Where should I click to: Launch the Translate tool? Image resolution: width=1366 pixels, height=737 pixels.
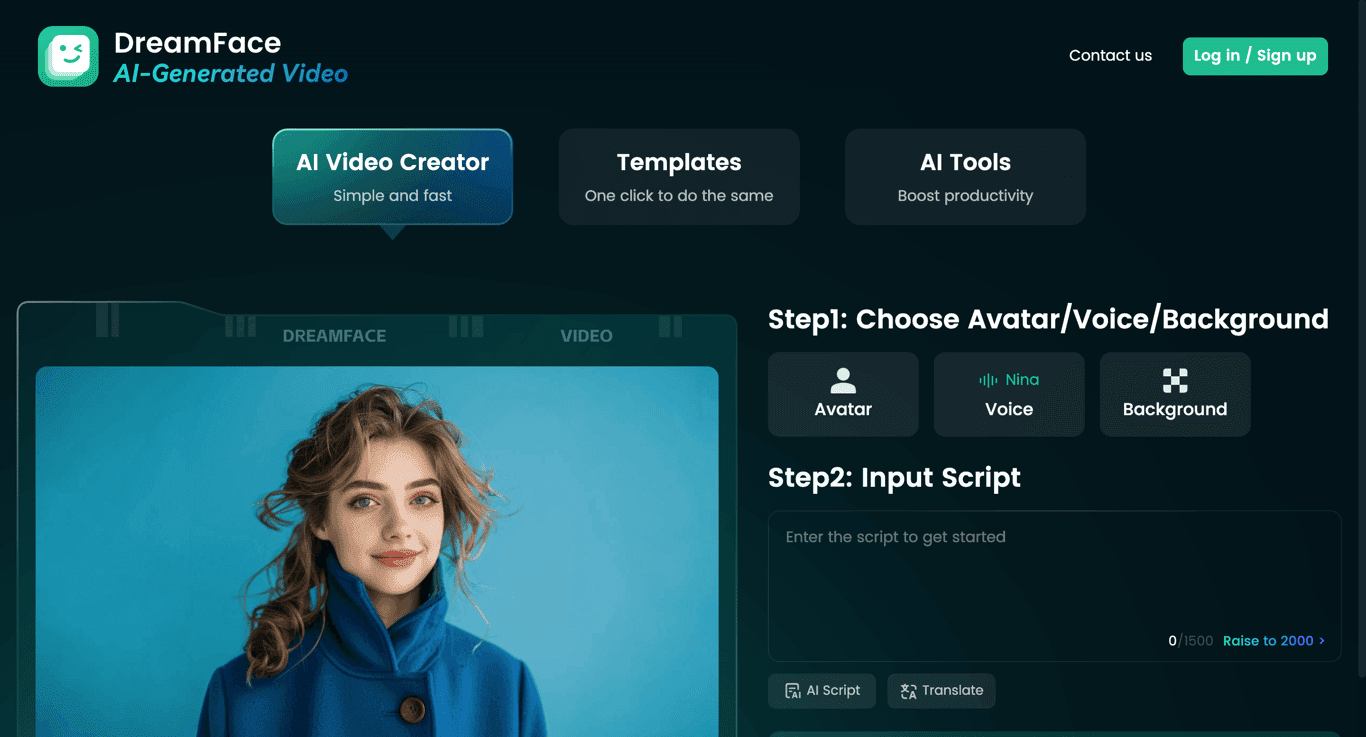[940, 690]
